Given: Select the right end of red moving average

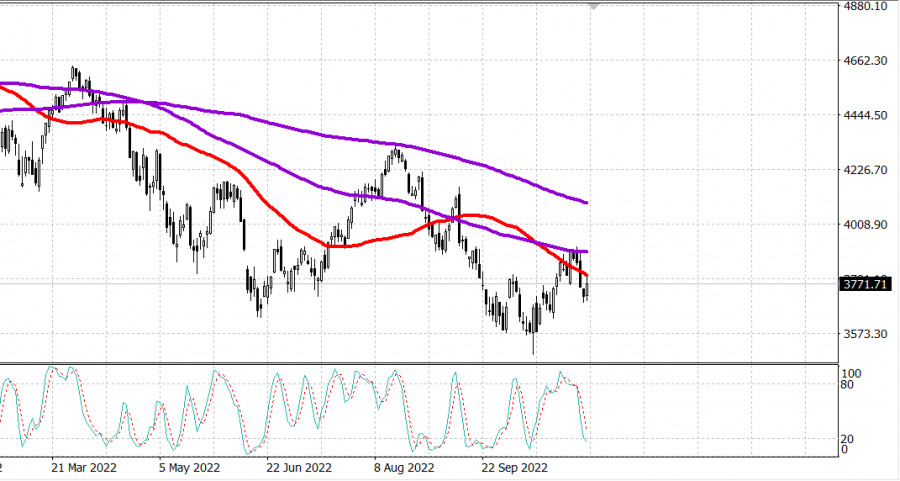Looking at the screenshot, I should [x=587, y=275].
